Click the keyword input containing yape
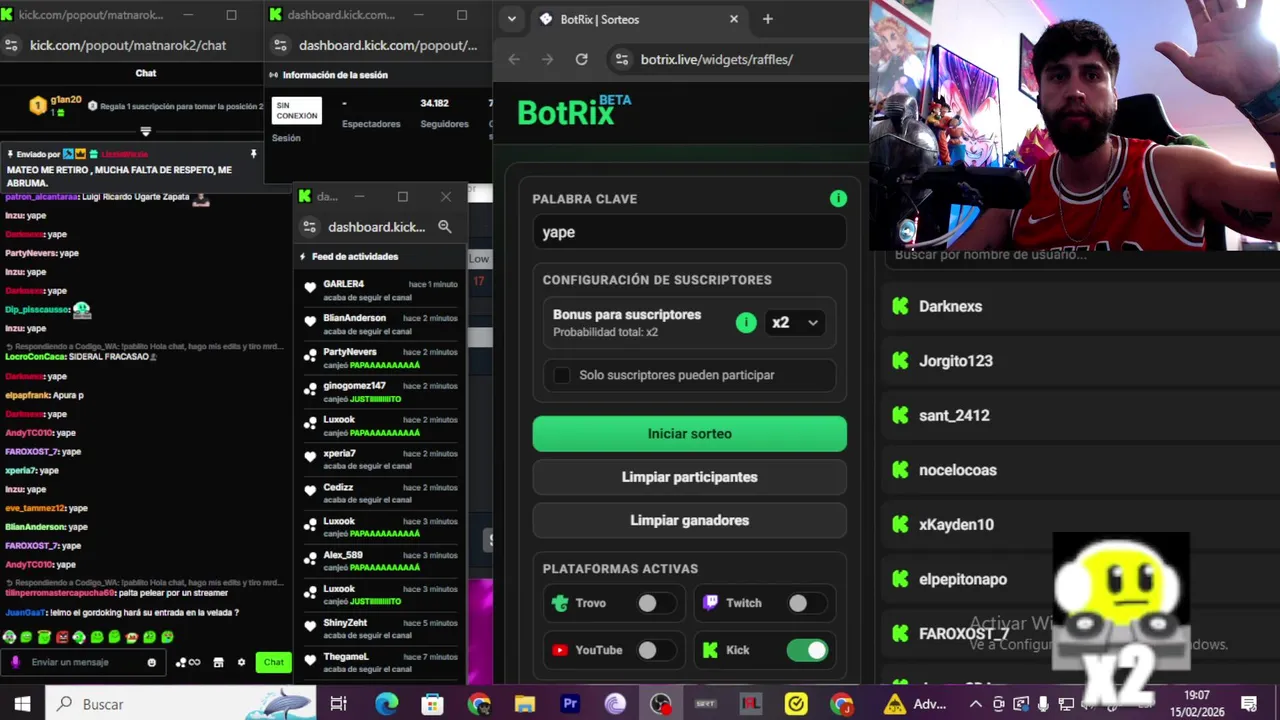 tap(689, 232)
